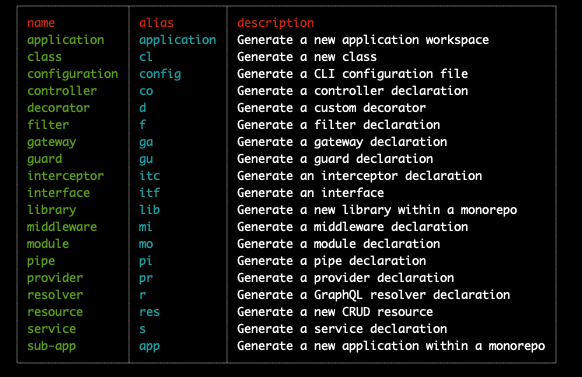Screen dimensions: 582x377
Task: Select 'configuration' in the name column
Action: pos(73,74)
